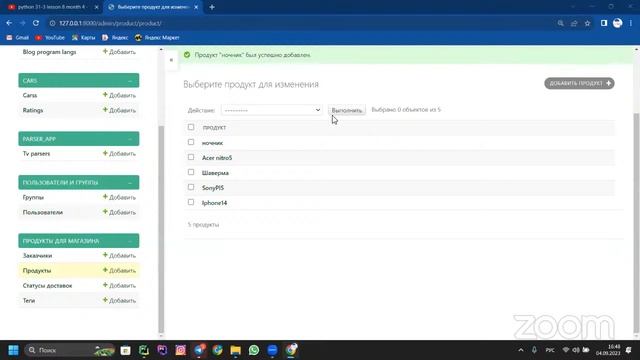Click Добавить next to Заказчики
The image size is (640, 360).
119,256
